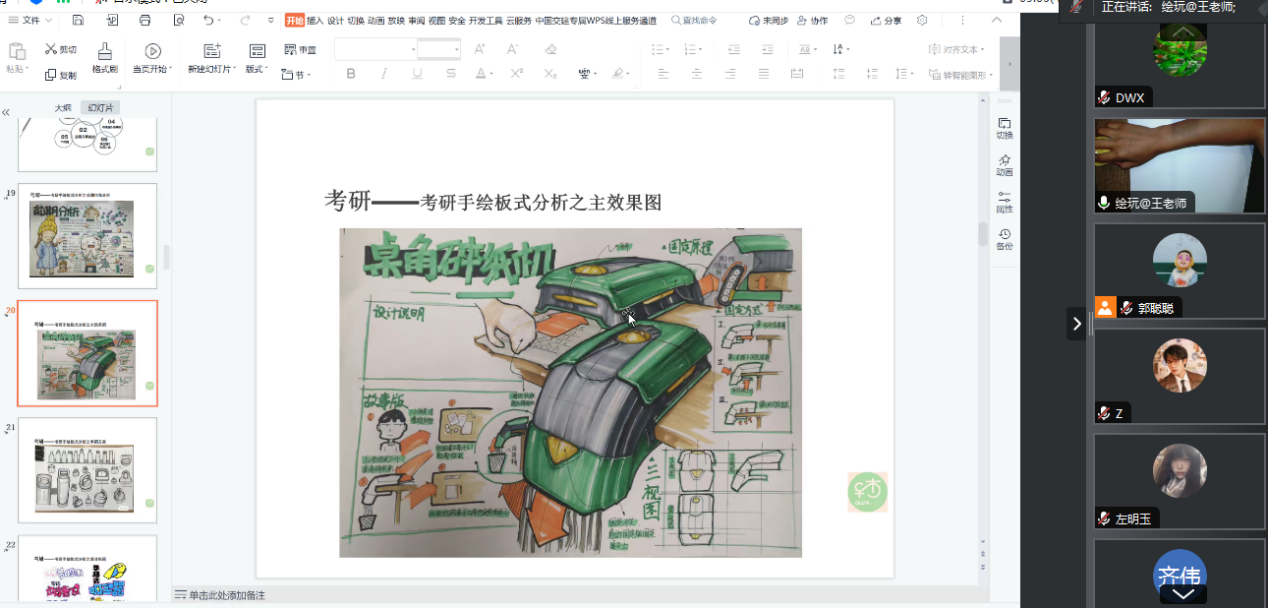Open the font color dropdown arrow

coord(492,75)
